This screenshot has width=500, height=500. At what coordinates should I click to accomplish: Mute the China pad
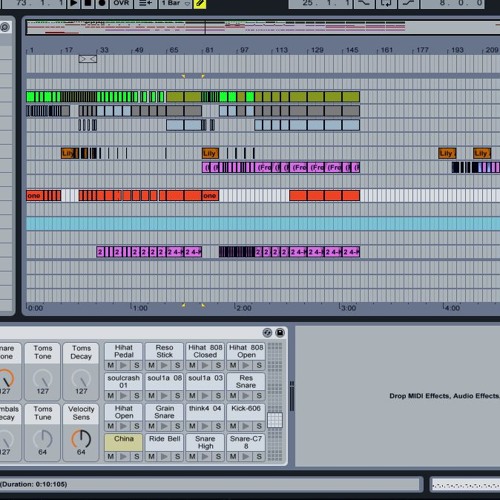tap(111, 456)
